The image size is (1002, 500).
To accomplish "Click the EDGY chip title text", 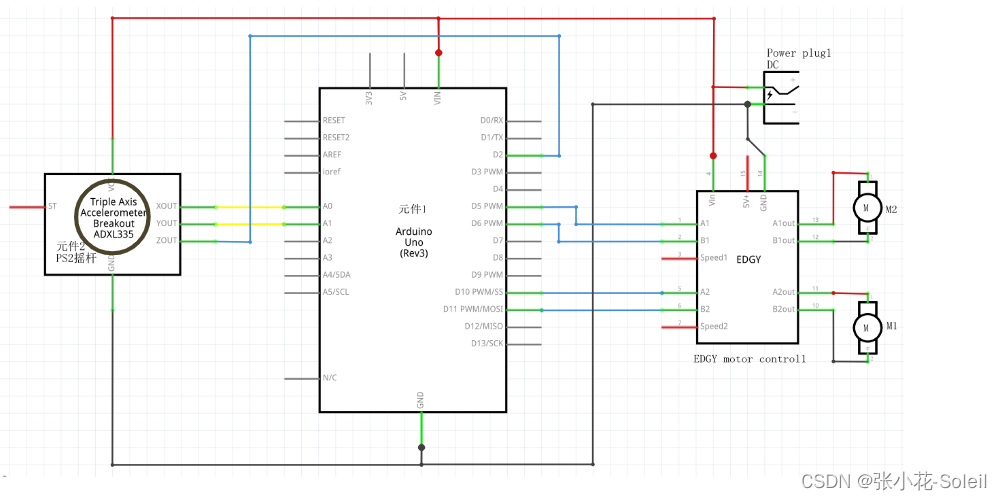I will [747, 260].
